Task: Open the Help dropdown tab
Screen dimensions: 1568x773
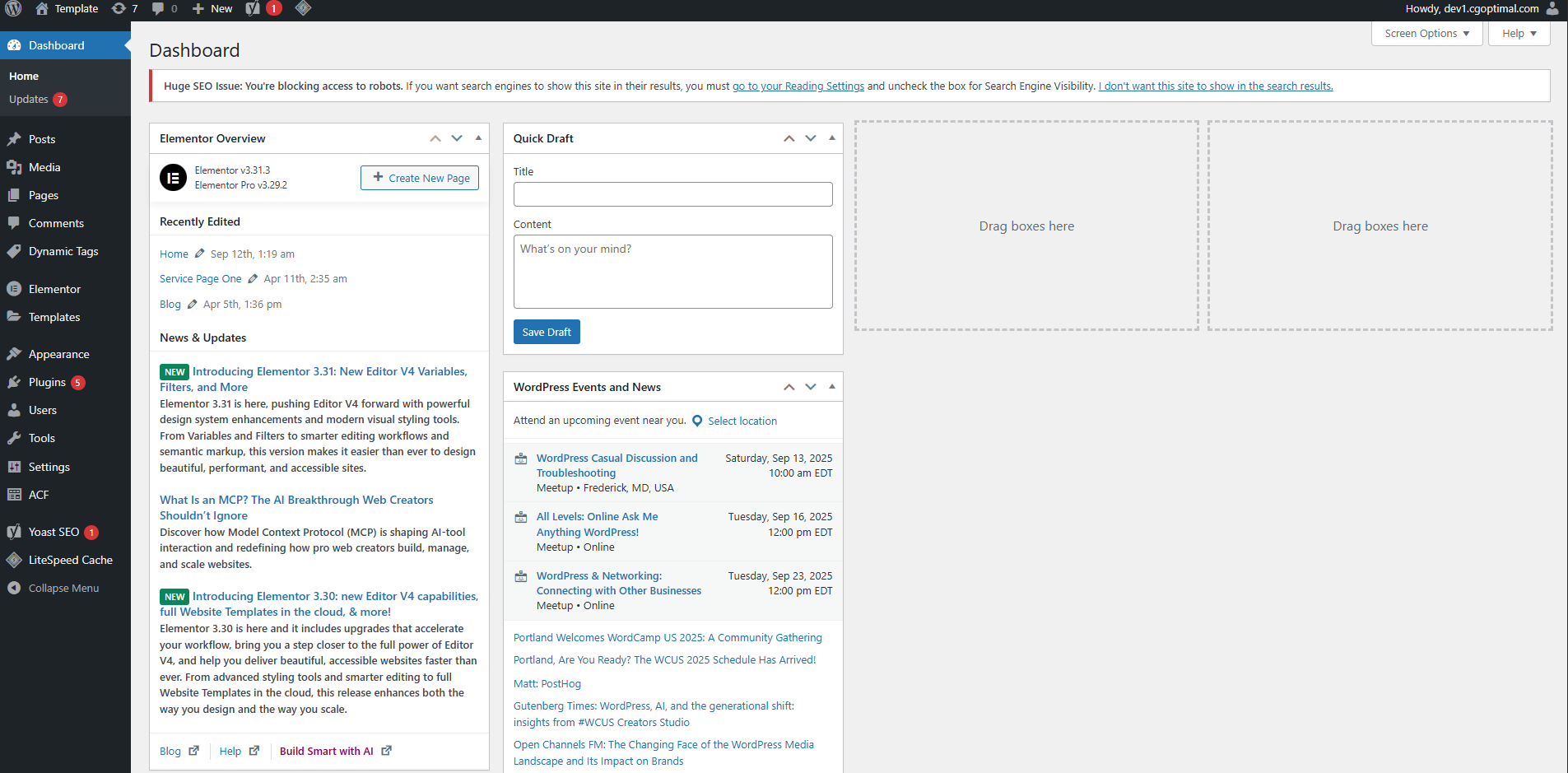Action: click(1519, 34)
